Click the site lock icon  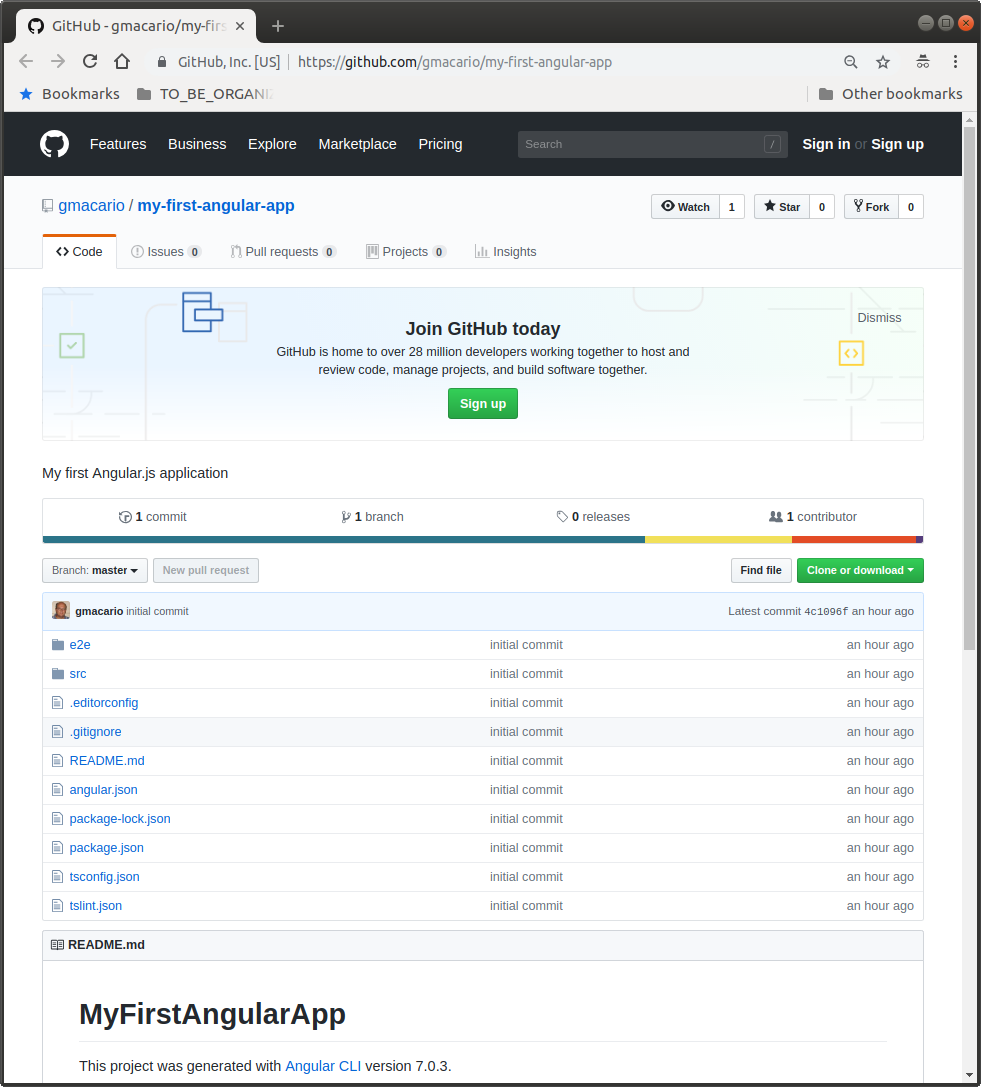(162, 62)
